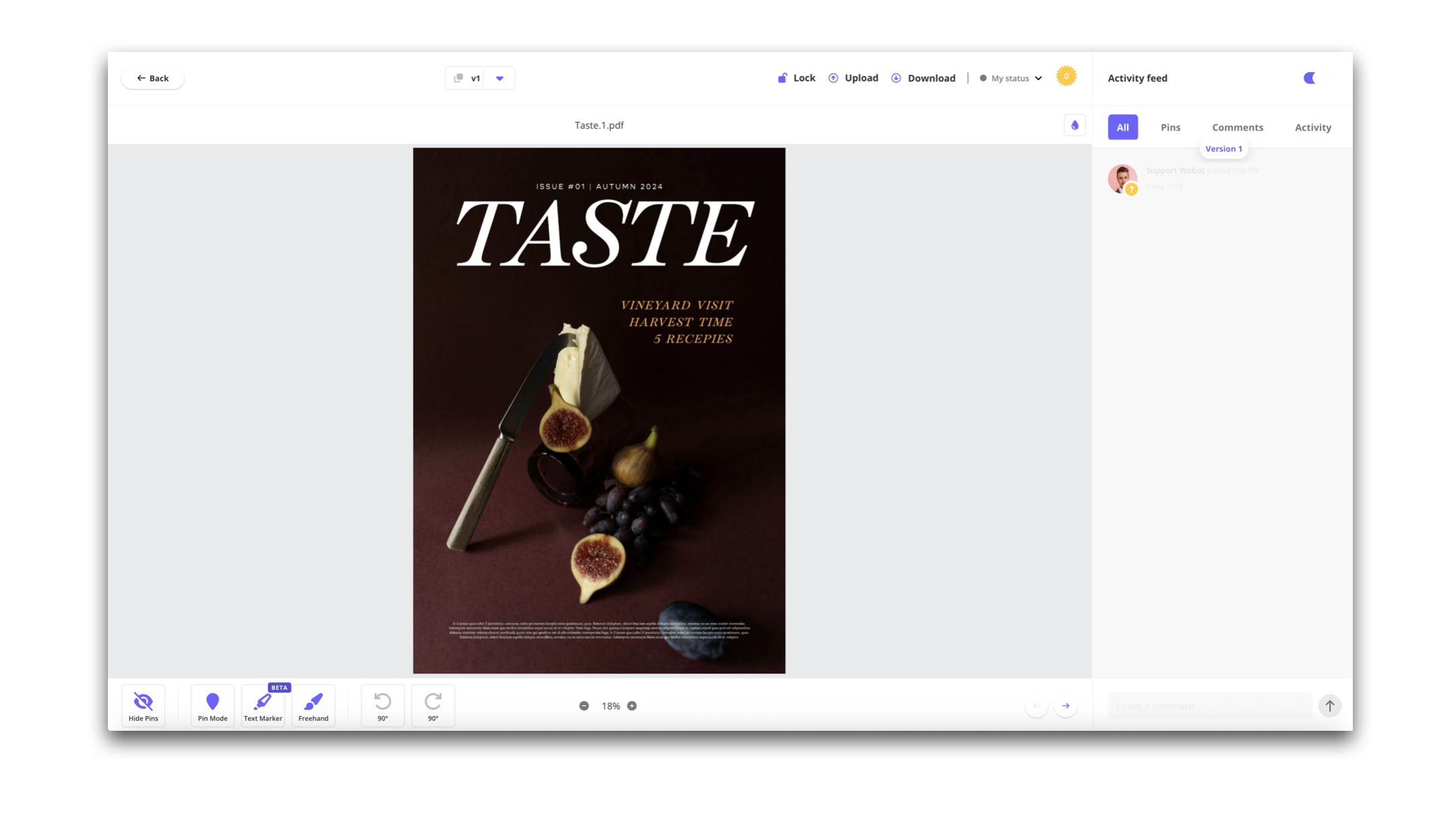Select the Pin Mode tool
Screen dimensions: 1454x840
(212, 706)
